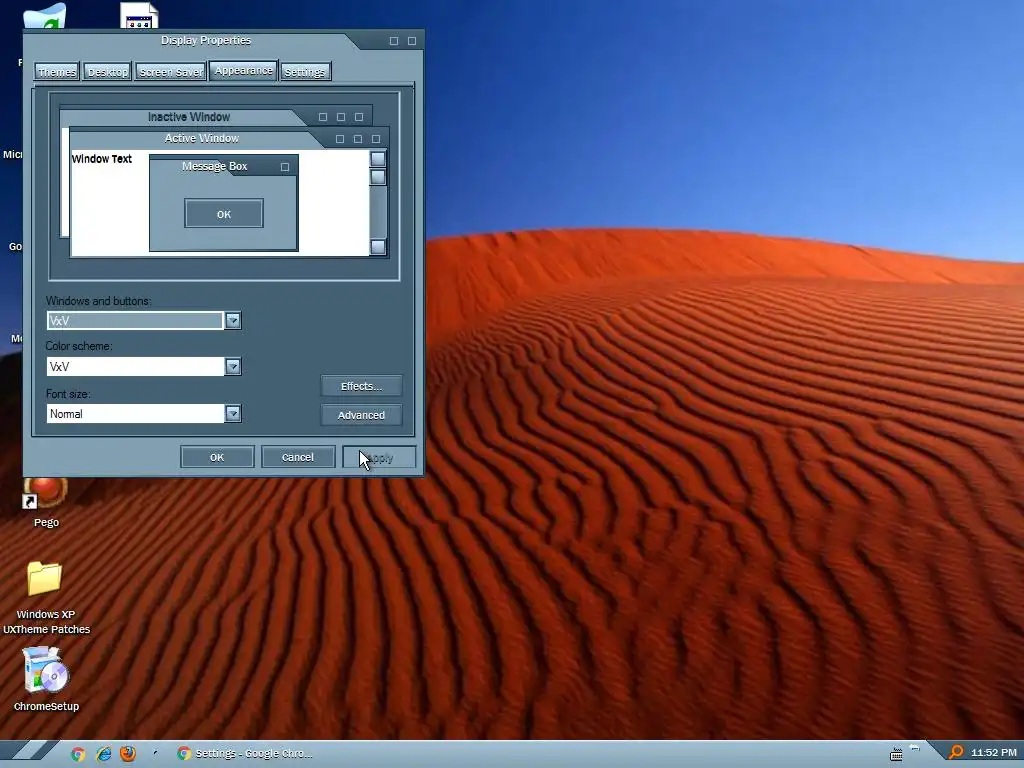Screen dimensions: 1024x768
Task: Confirm with the dialog's bottom OK button
Action: point(217,457)
